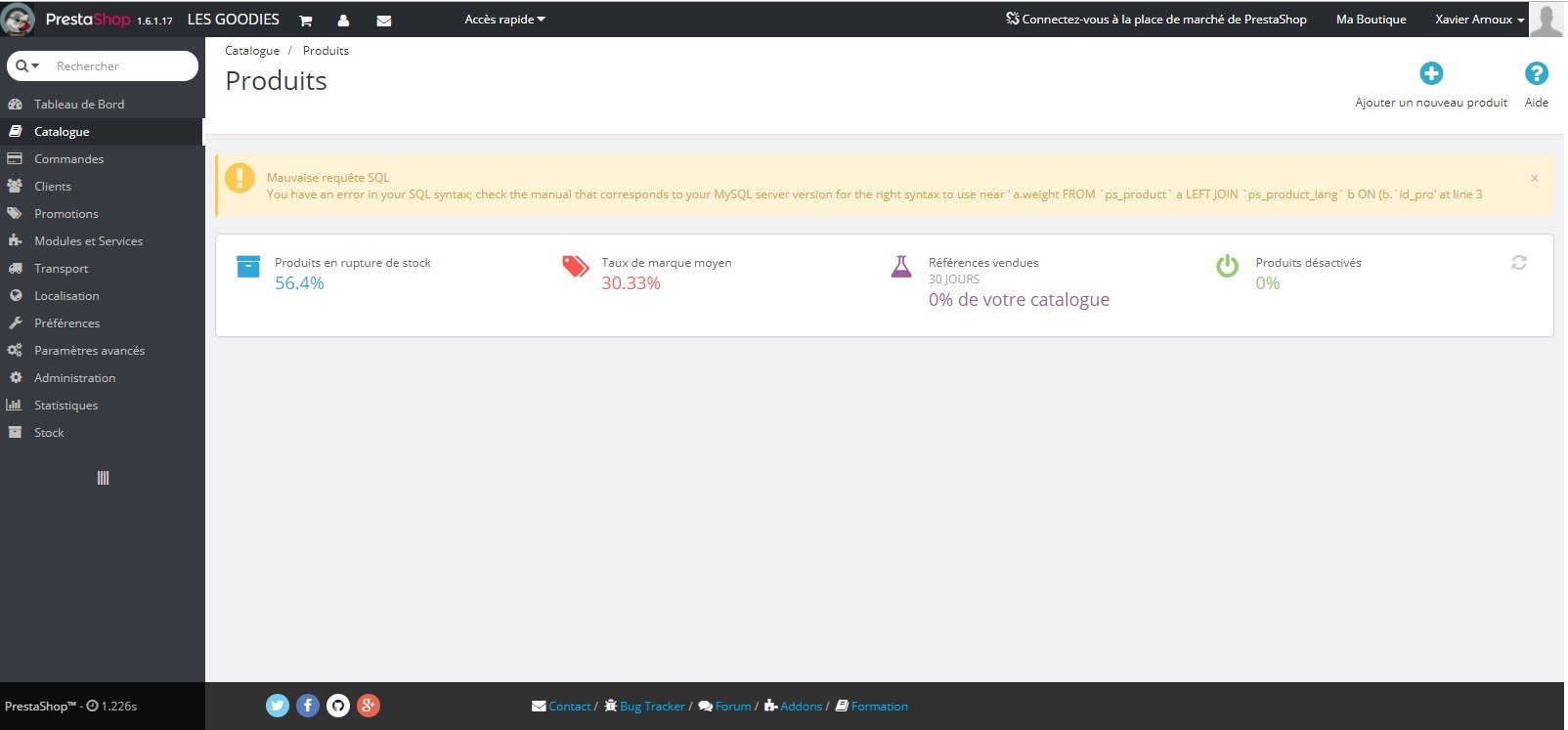Open the Aide help icon
The height and width of the screenshot is (730, 1568).
(x=1537, y=73)
